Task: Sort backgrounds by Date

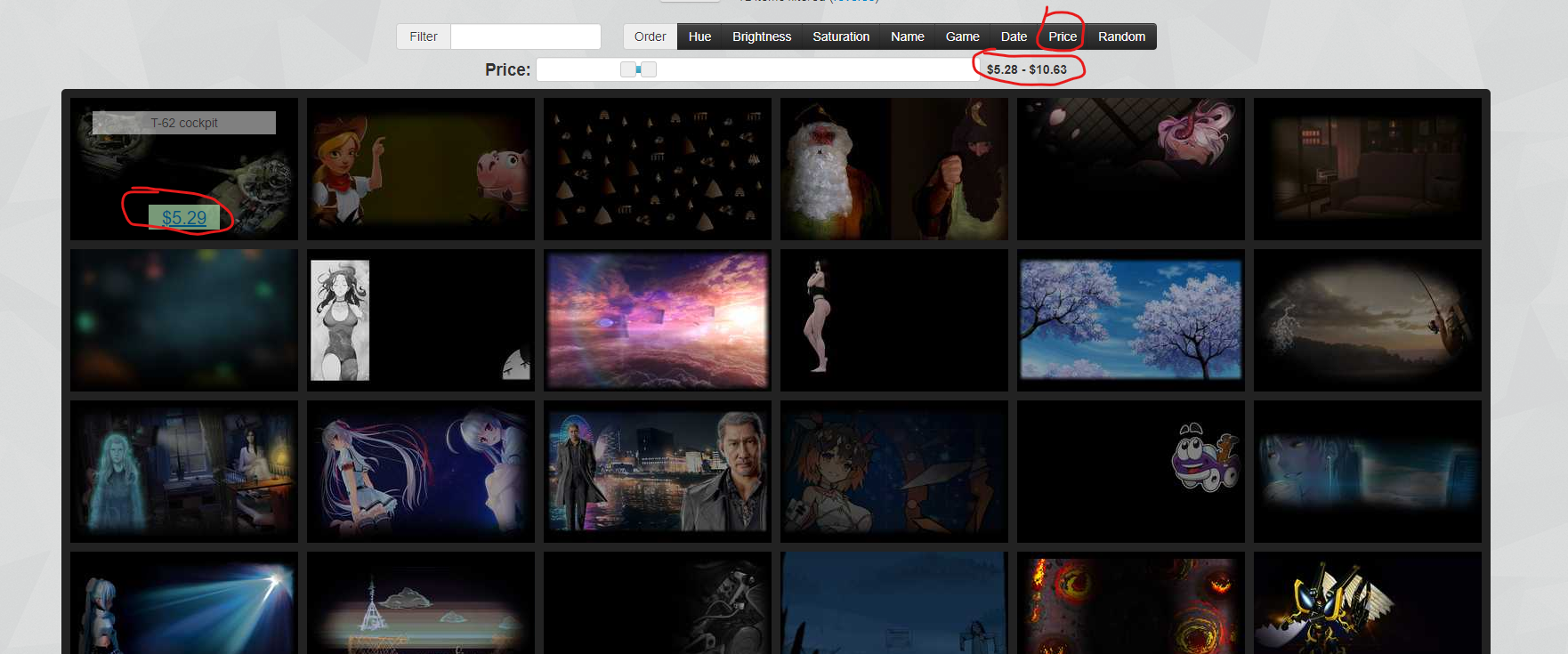Action: pyautogui.click(x=1014, y=36)
